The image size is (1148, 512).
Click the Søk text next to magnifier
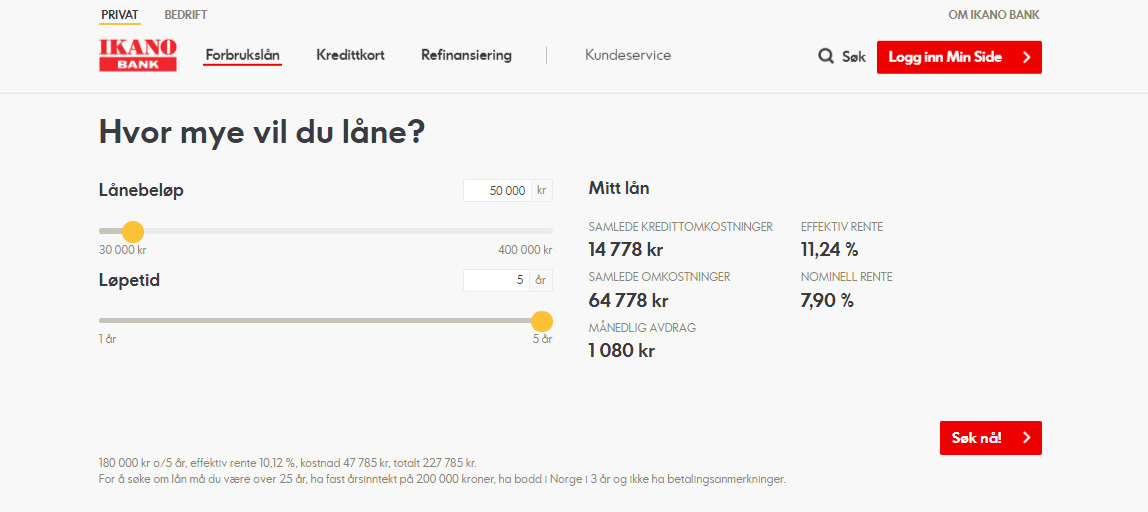[x=854, y=57]
